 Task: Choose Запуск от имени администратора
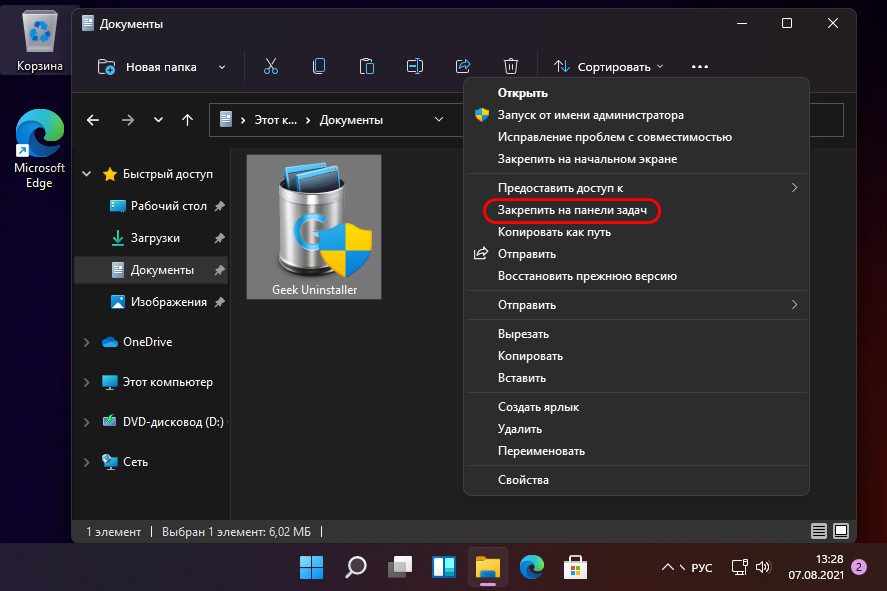point(636,115)
